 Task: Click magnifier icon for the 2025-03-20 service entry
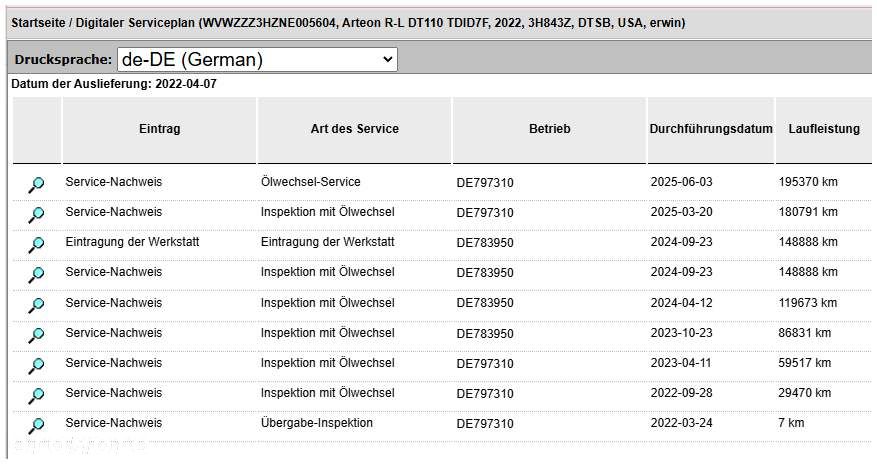36,214
